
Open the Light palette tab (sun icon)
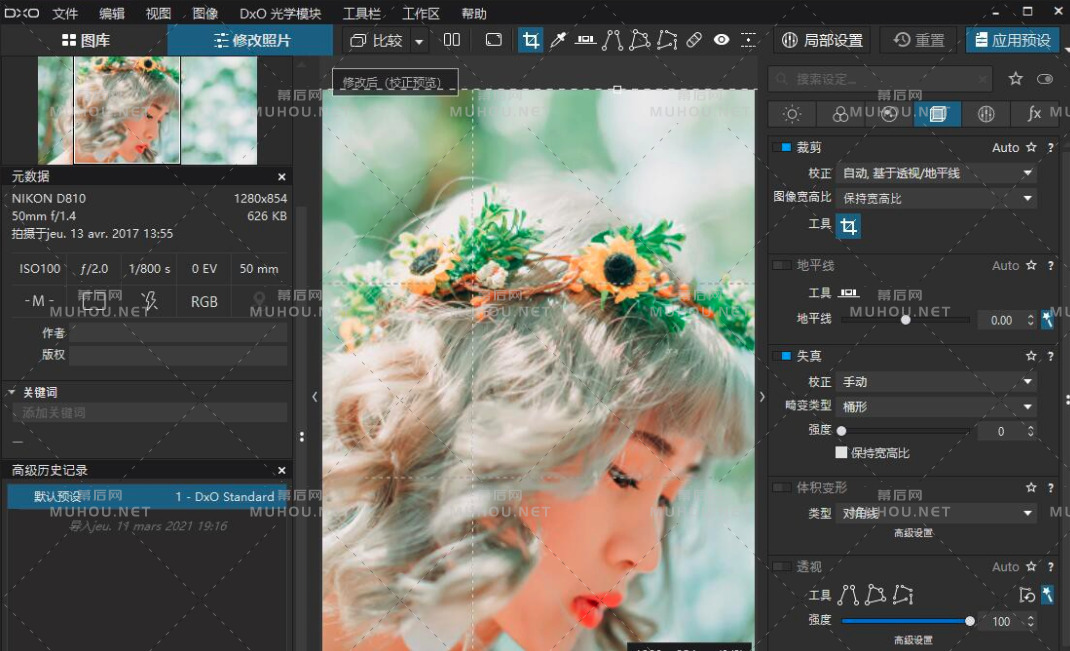point(792,114)
